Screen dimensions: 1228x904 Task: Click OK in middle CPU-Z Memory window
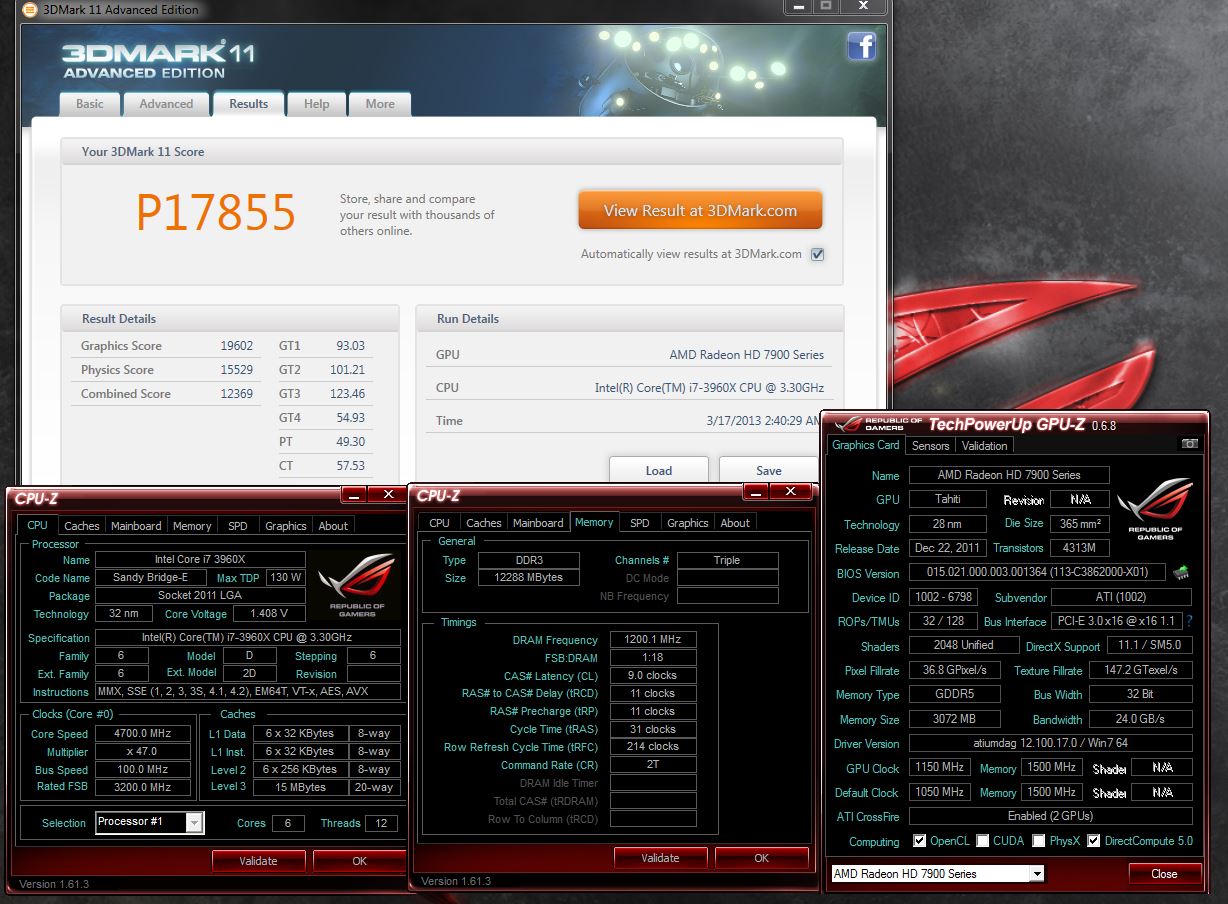point(761,858)
